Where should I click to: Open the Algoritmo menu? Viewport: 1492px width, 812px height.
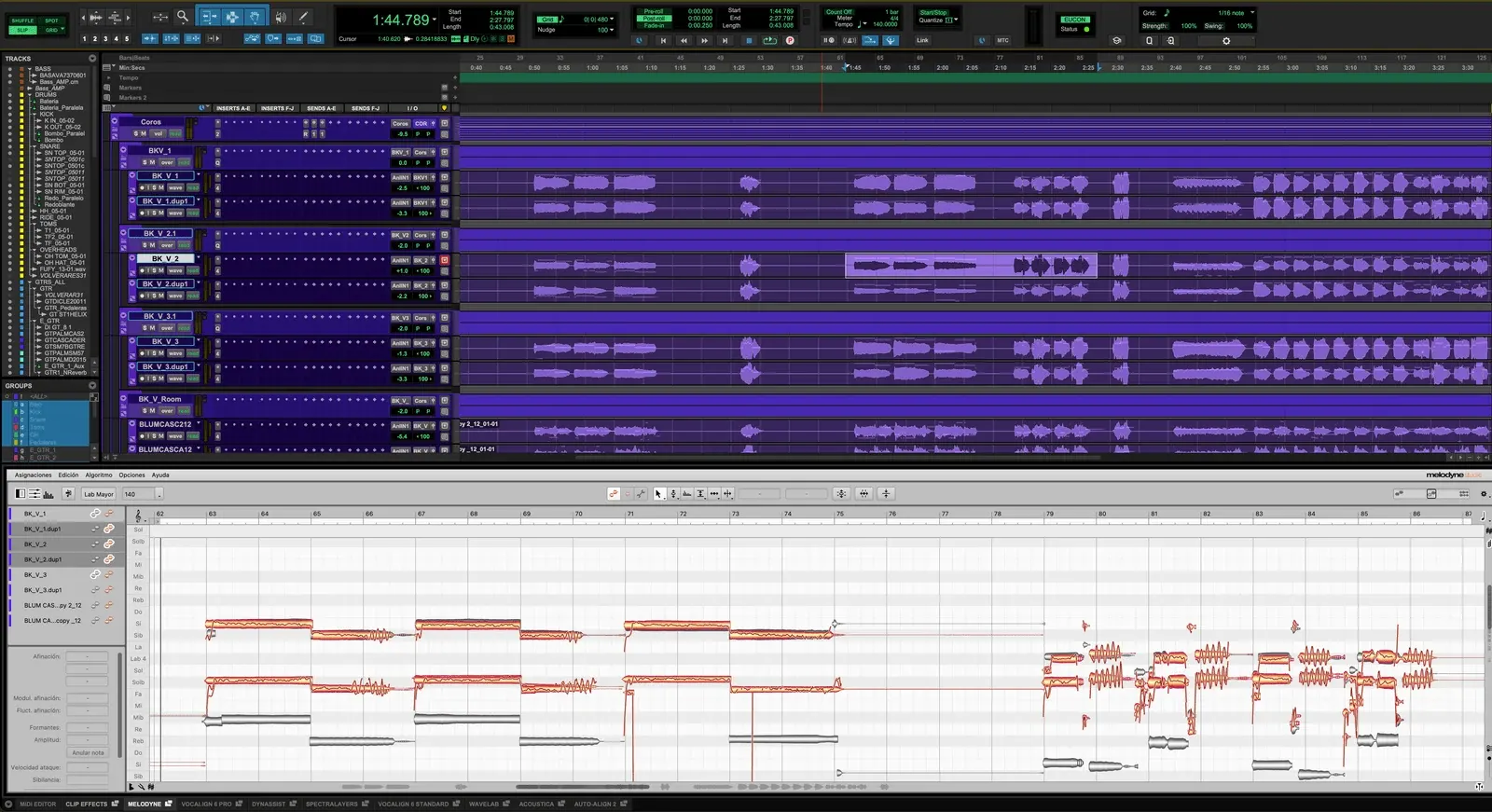click(x=99, y=475)
